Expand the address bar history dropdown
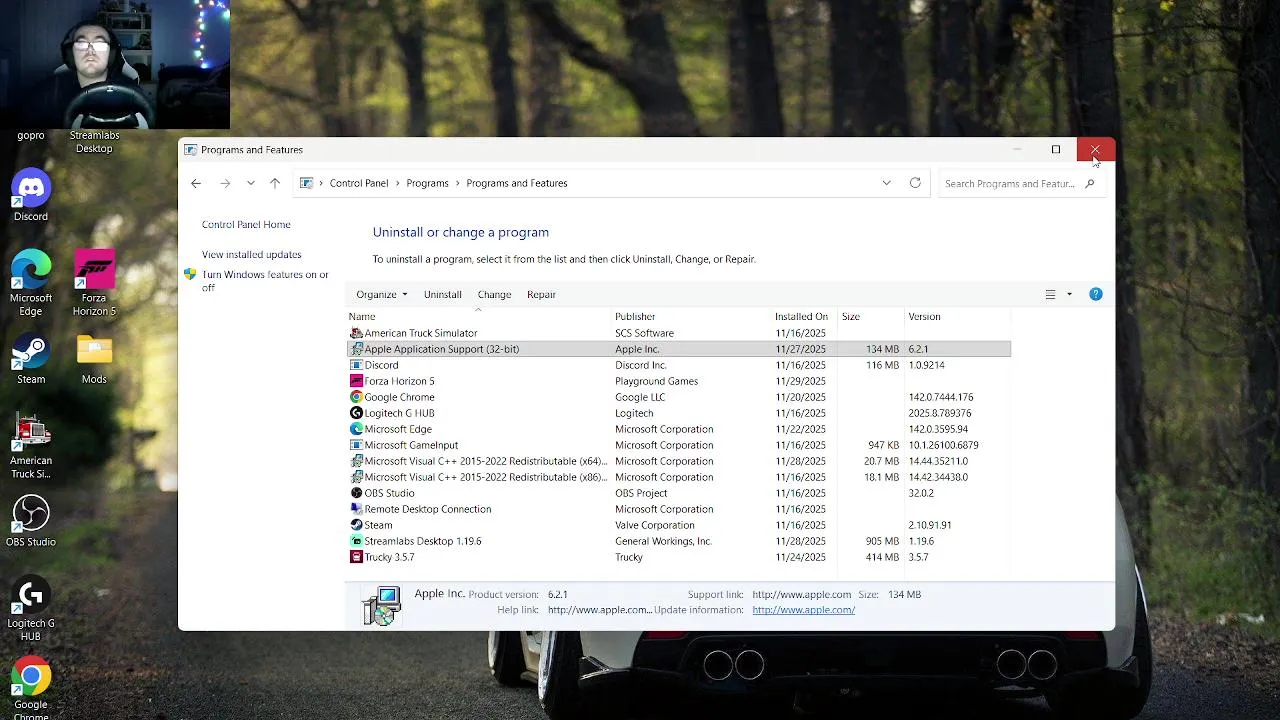The width and height of the screenshot is (1280, 720). 886,183
